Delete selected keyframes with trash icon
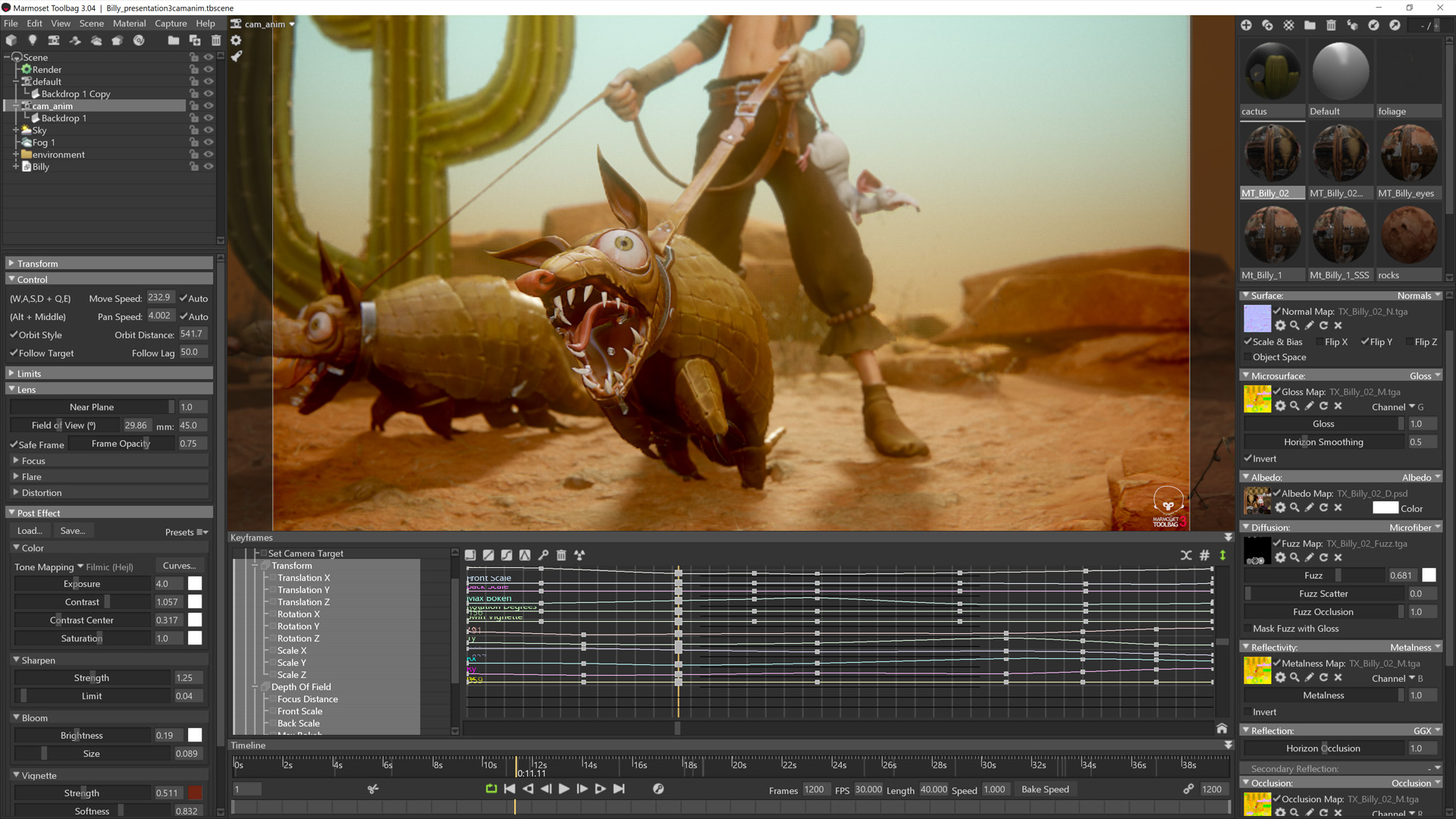 point(561,555)
